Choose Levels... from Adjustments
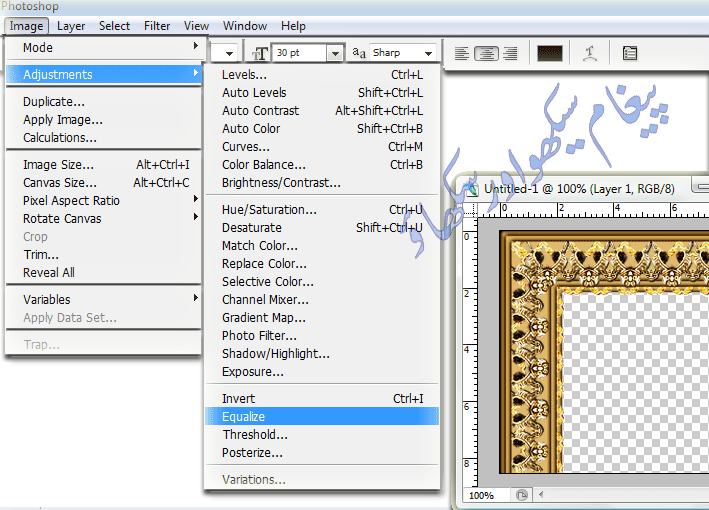 pyautogui.click(x=322, y=75)
